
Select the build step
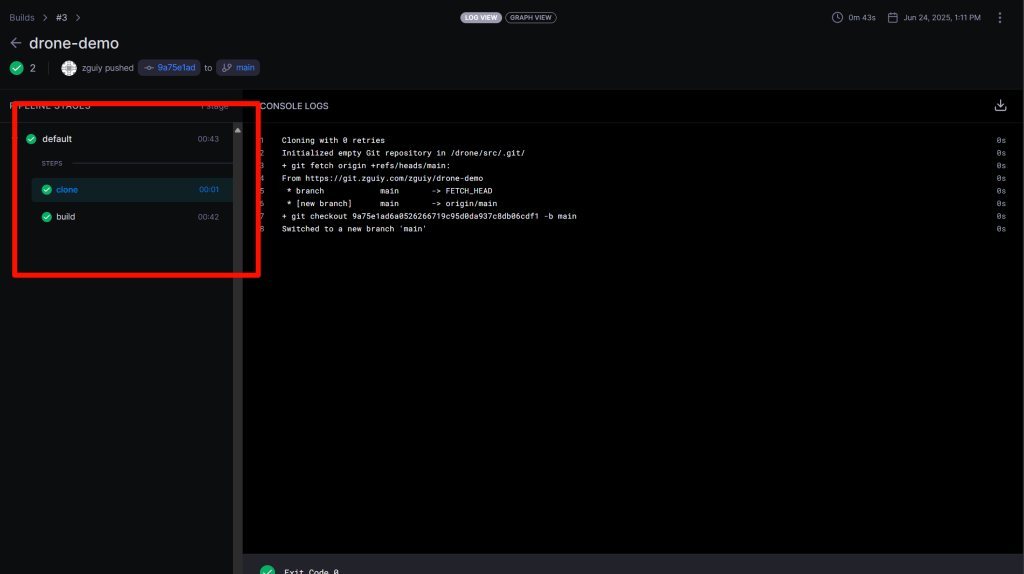65,217
